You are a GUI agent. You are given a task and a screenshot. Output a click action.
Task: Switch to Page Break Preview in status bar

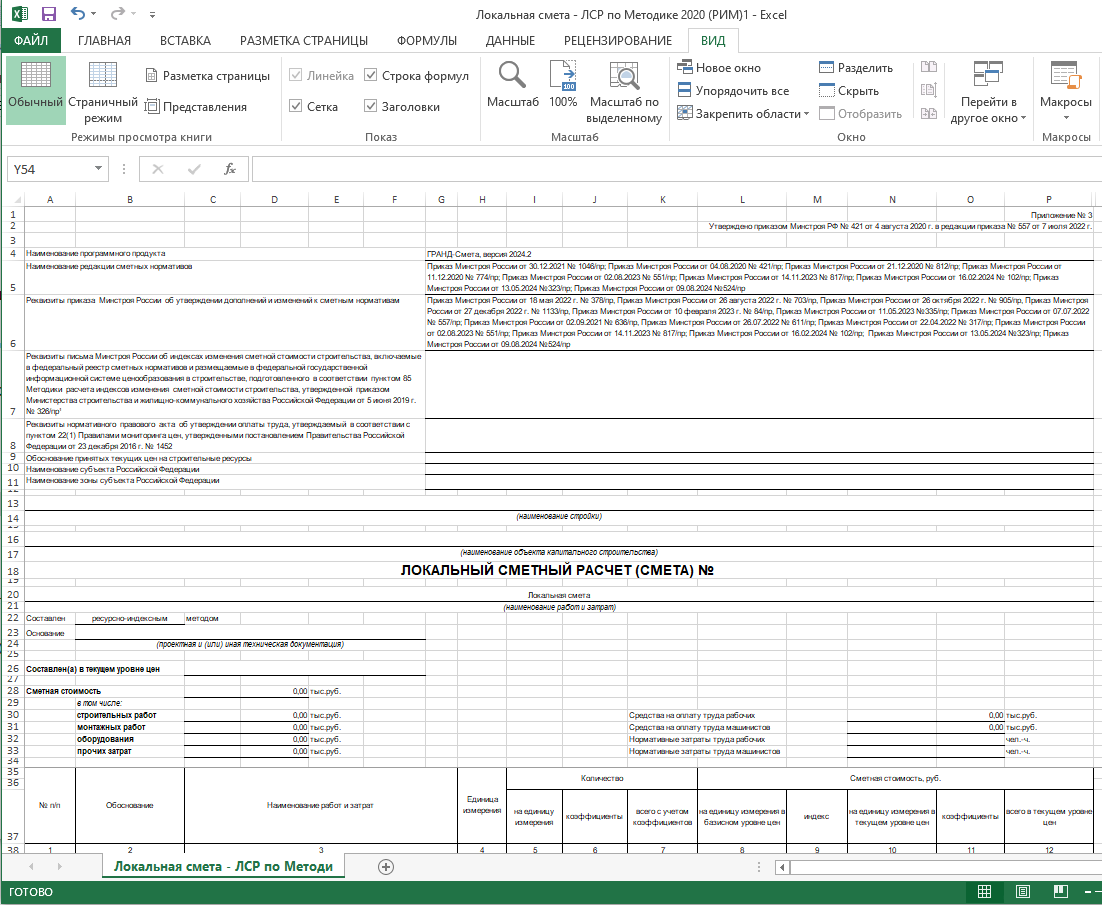(1061, 892)
